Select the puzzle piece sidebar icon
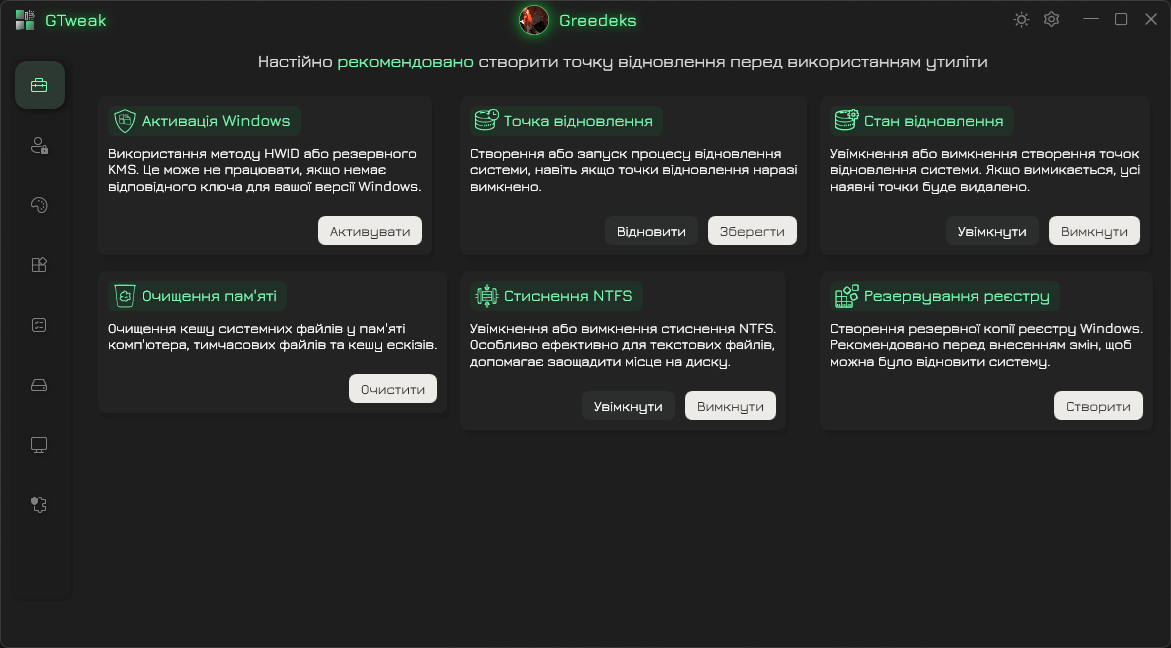 pyautogui.click(x=40, y=505)
